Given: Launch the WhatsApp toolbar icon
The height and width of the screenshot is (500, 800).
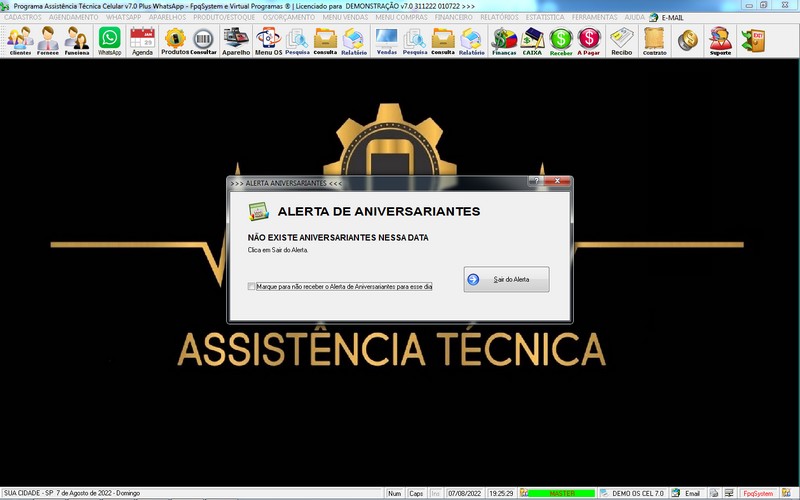Looking at the screenshot, I should pyautogui.click(x=110, y=41).
